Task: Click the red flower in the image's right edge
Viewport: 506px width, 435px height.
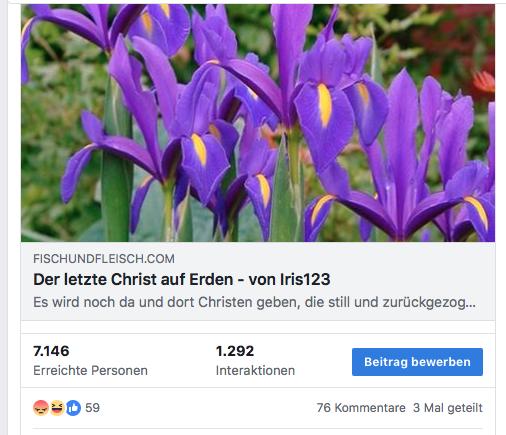Action: (x=484, y=81)
